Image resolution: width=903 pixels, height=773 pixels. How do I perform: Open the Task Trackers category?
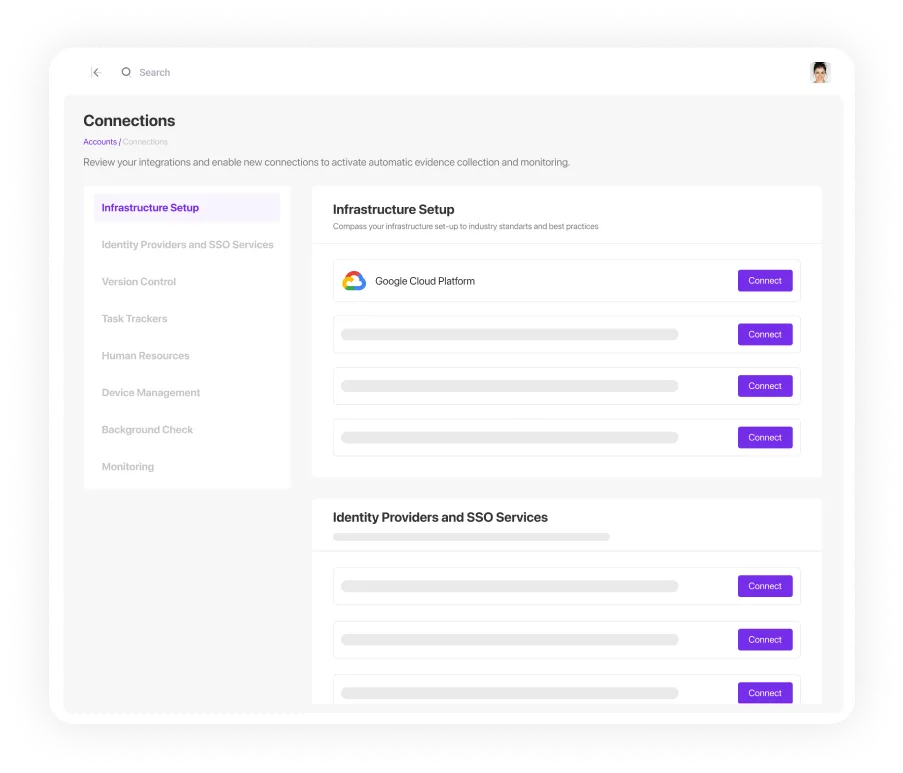pyautogui.click(x=134, y=318)
